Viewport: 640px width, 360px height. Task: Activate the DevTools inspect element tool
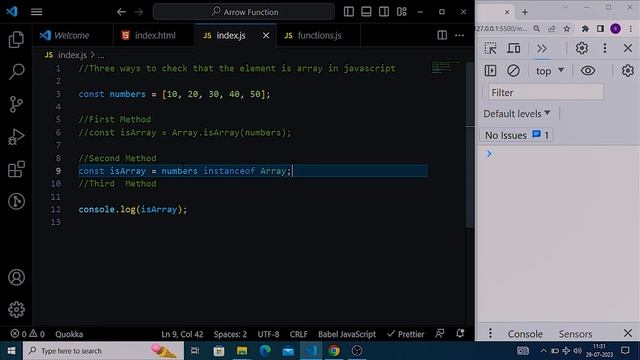[x=490, y=48]
